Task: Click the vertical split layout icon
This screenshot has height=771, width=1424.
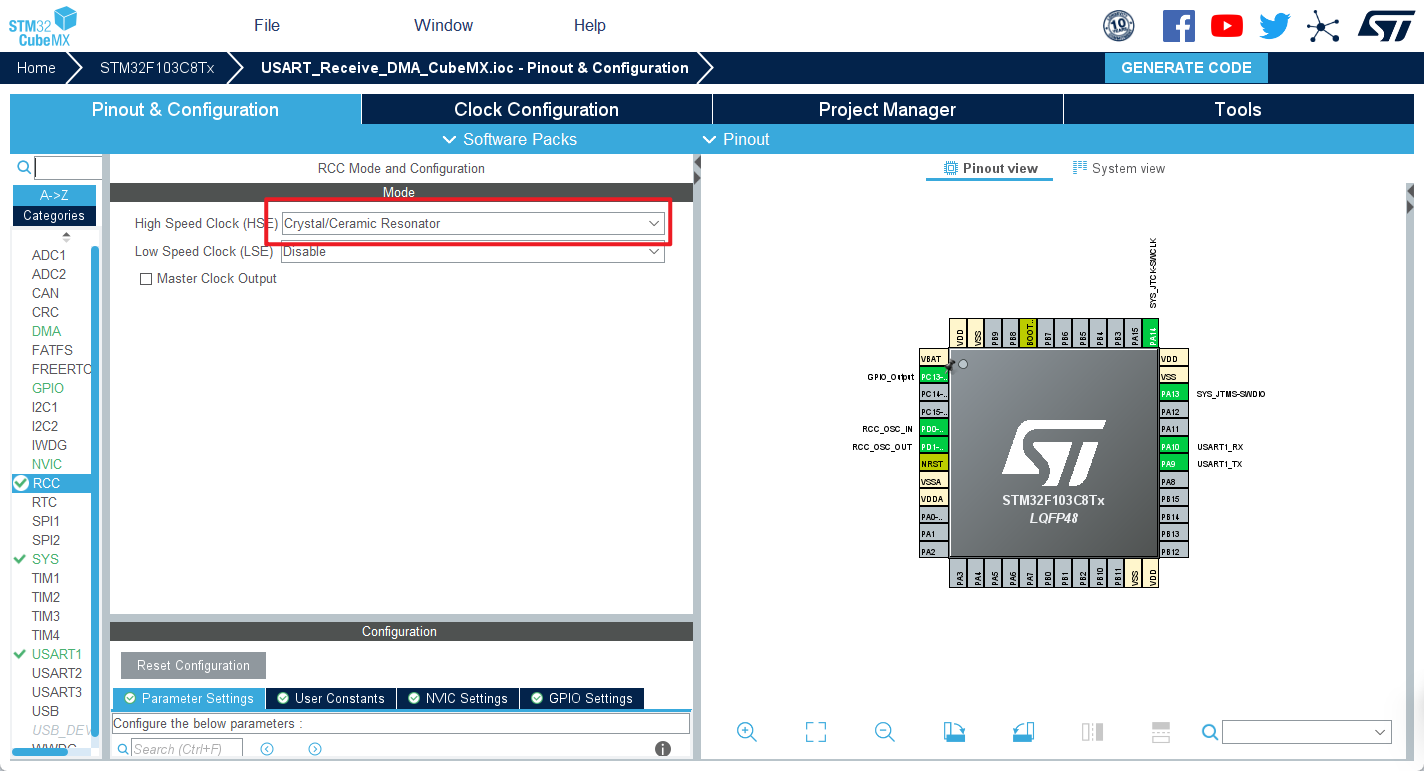Action: [x=1092, y=732]
